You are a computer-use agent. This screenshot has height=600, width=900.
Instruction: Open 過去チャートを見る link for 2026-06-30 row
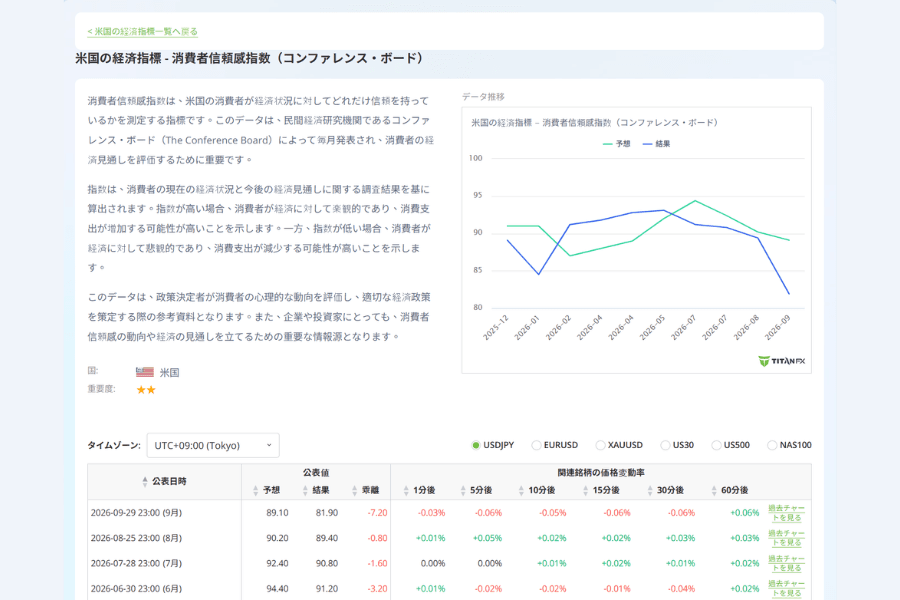[x=786, y=589]
